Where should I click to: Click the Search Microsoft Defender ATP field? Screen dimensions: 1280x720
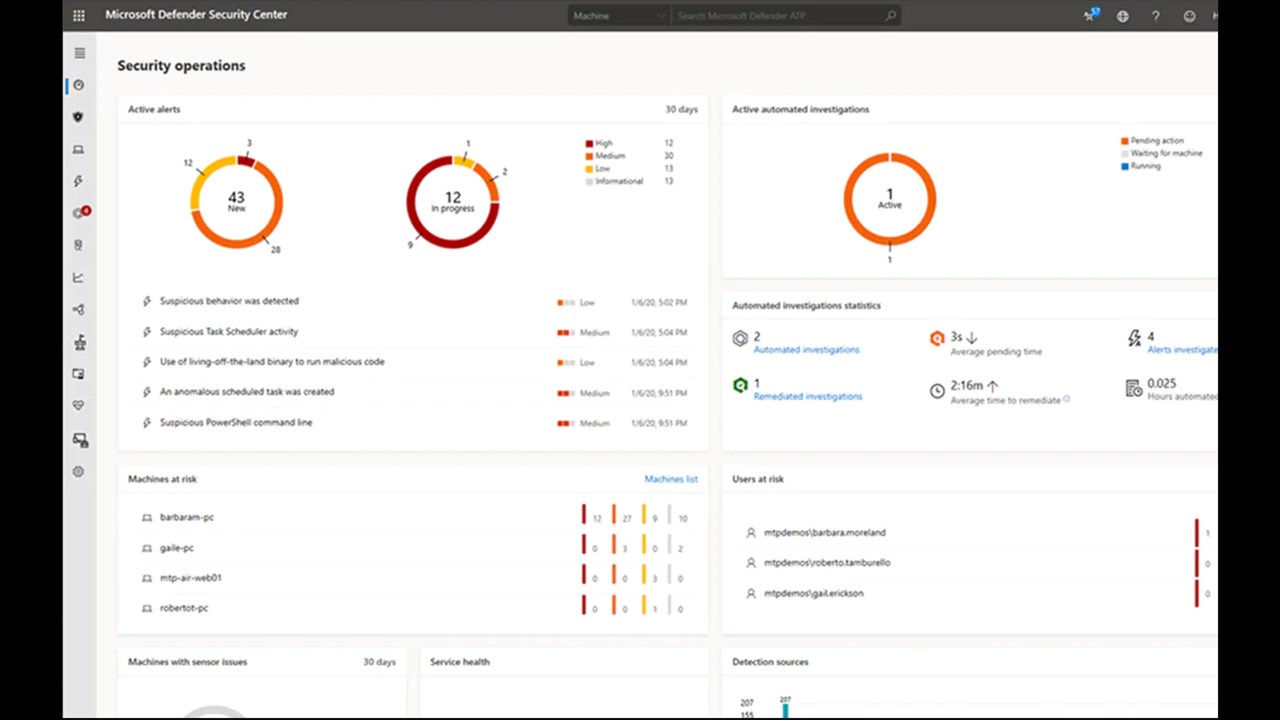click(785, 16)
